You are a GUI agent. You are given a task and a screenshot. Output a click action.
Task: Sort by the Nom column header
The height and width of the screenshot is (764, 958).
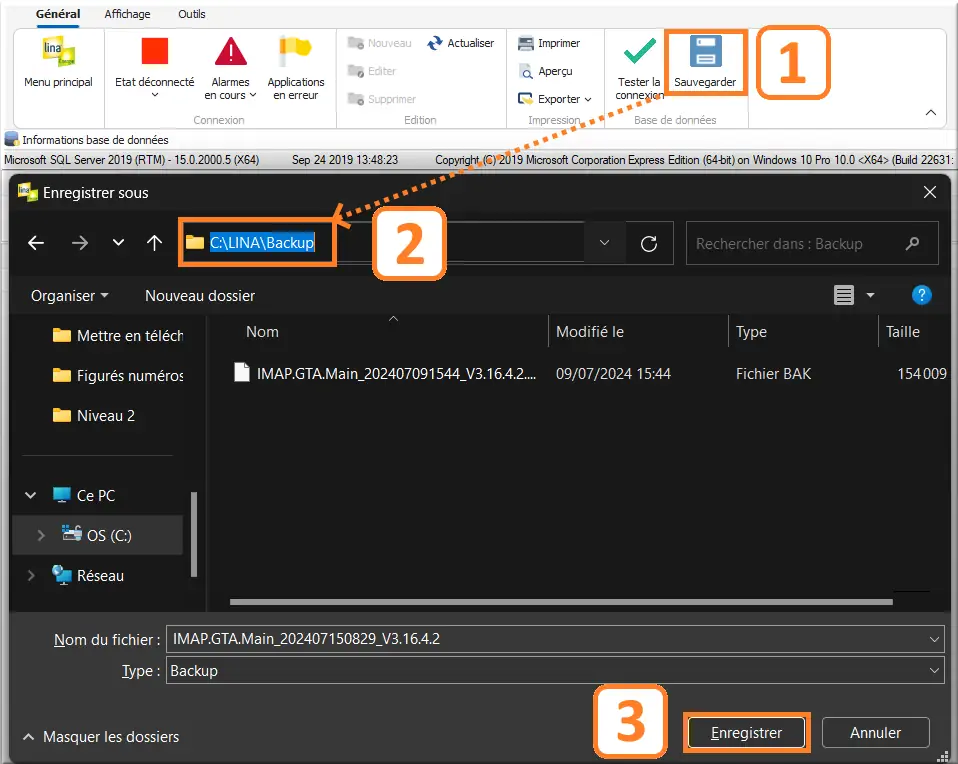pyautogui.click(x=262, y=332)
